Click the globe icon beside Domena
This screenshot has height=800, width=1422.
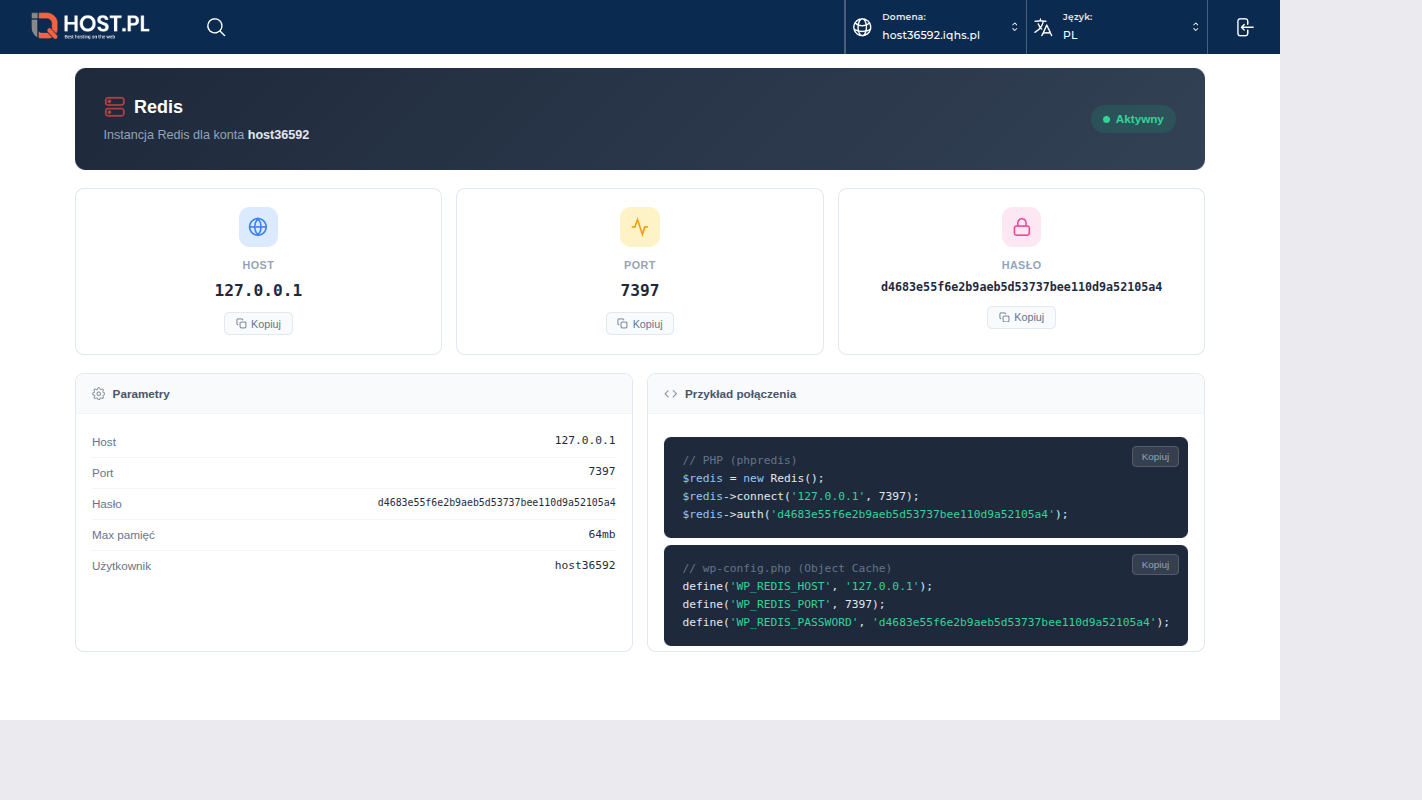tap(862, 27)
